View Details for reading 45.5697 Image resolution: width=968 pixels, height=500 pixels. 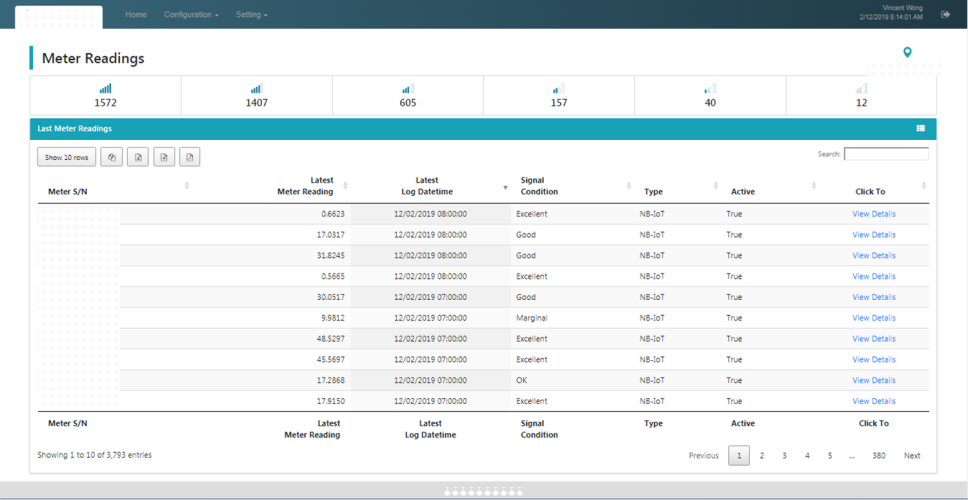tap(874, 359)
